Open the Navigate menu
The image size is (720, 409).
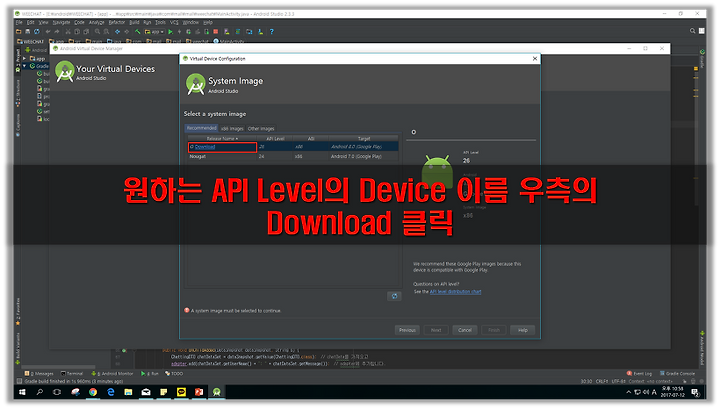click(61, 22)
